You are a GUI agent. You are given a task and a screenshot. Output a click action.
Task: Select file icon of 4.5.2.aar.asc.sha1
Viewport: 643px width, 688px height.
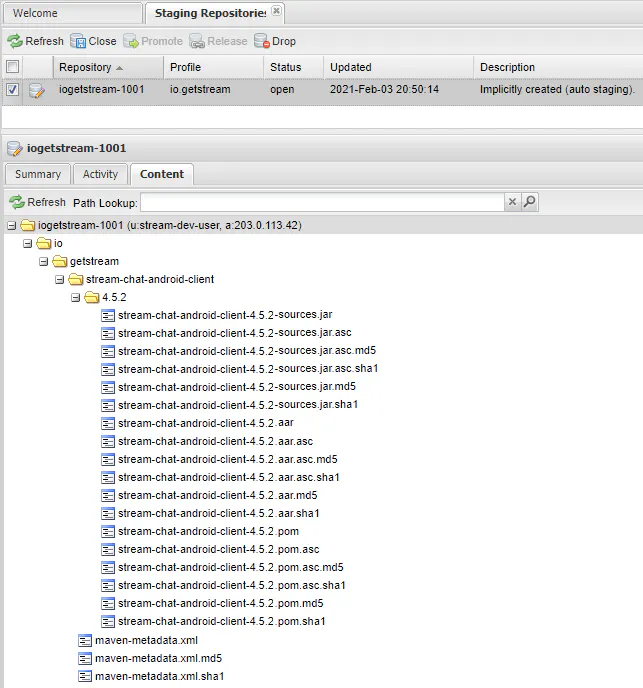[108, 478]
